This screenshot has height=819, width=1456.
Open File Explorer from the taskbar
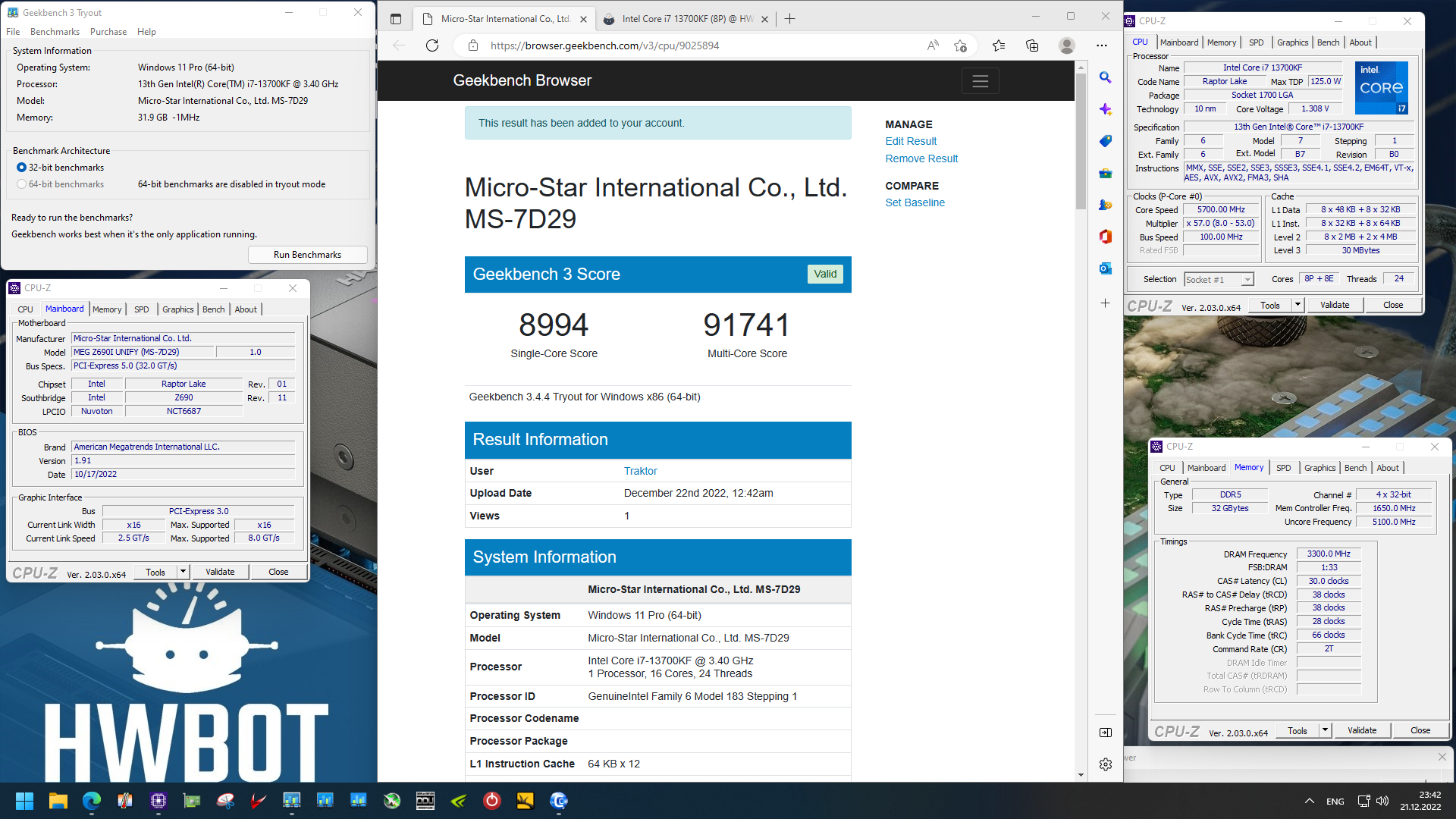[x=58, y=800]
